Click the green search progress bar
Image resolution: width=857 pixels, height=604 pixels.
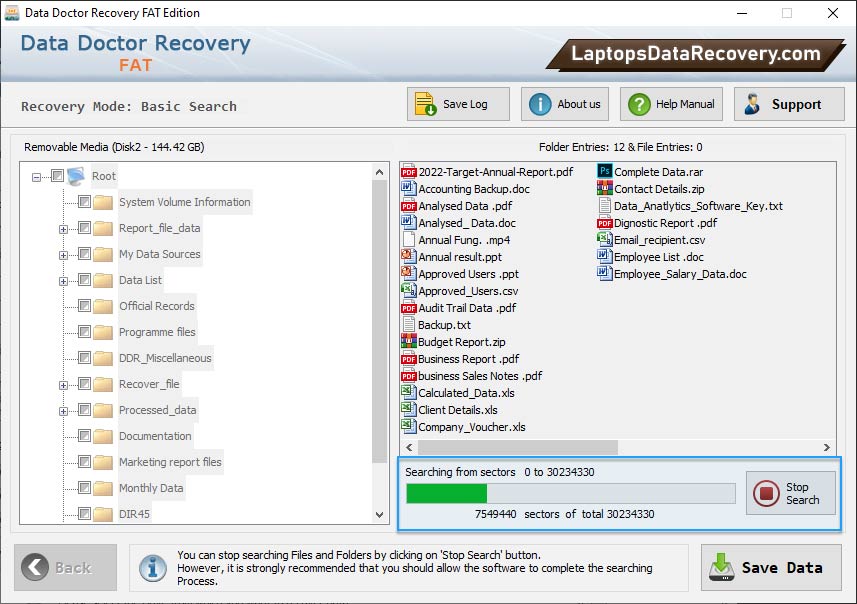[x=447, y=494]
